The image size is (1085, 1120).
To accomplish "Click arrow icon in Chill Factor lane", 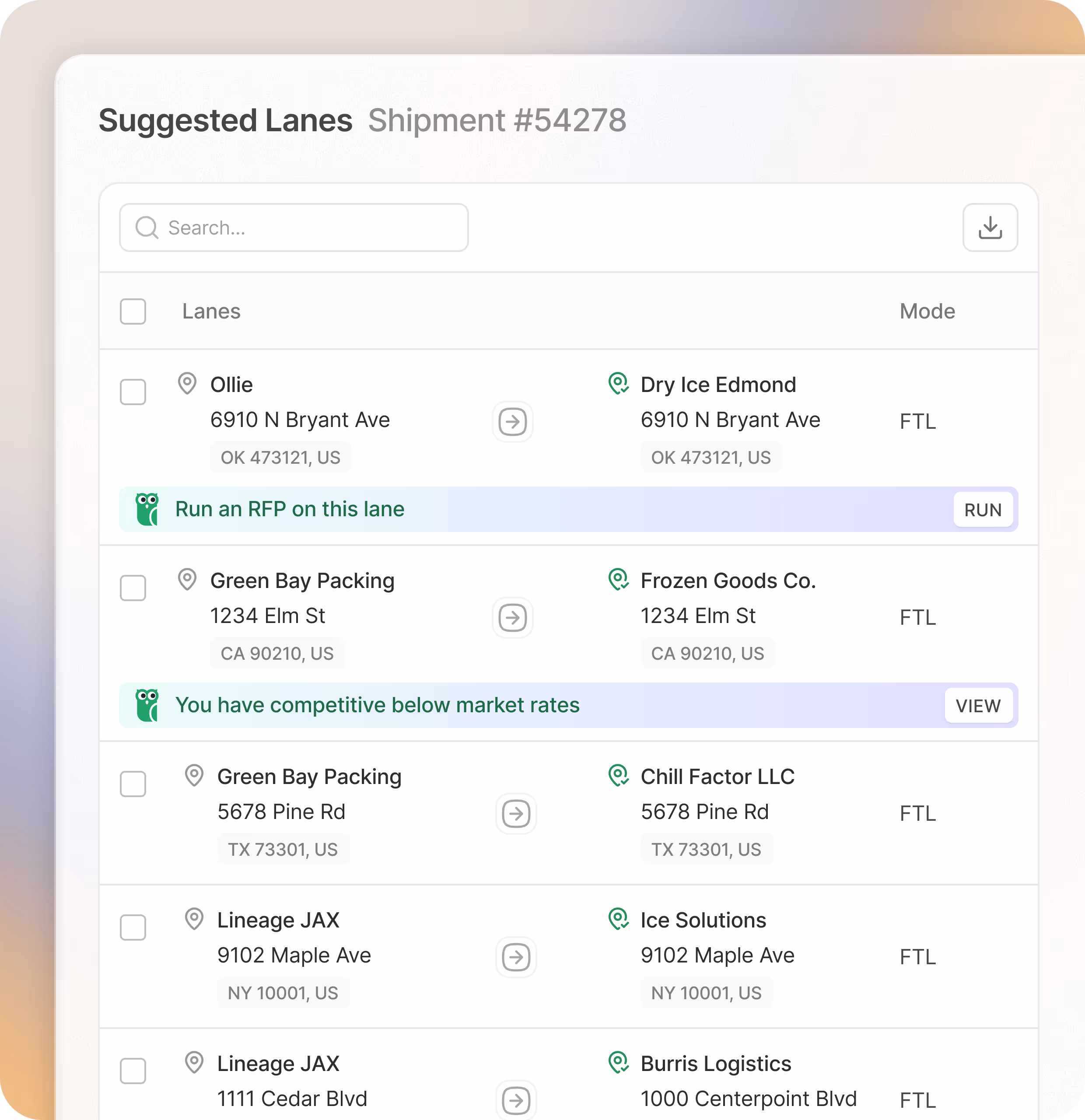I will (x=516, y=814).
